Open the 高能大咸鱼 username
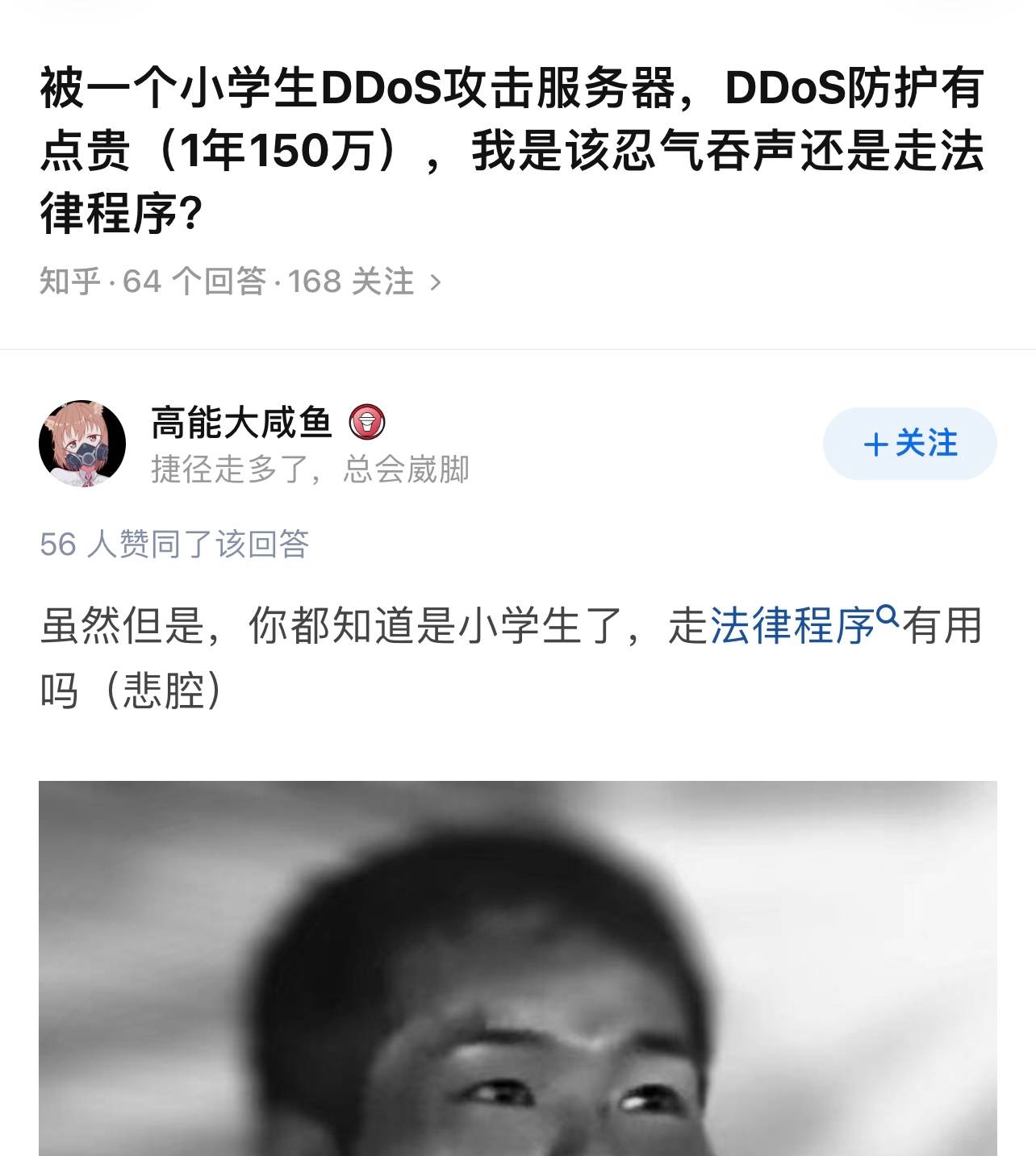Screen dimensions: 1036x1156 pos(242,422)
